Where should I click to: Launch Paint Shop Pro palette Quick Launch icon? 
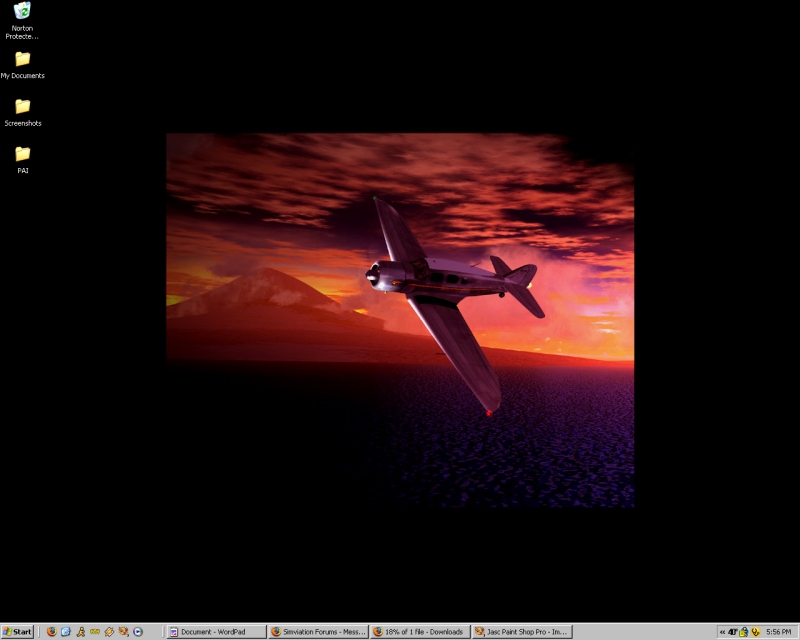[123, 632]
